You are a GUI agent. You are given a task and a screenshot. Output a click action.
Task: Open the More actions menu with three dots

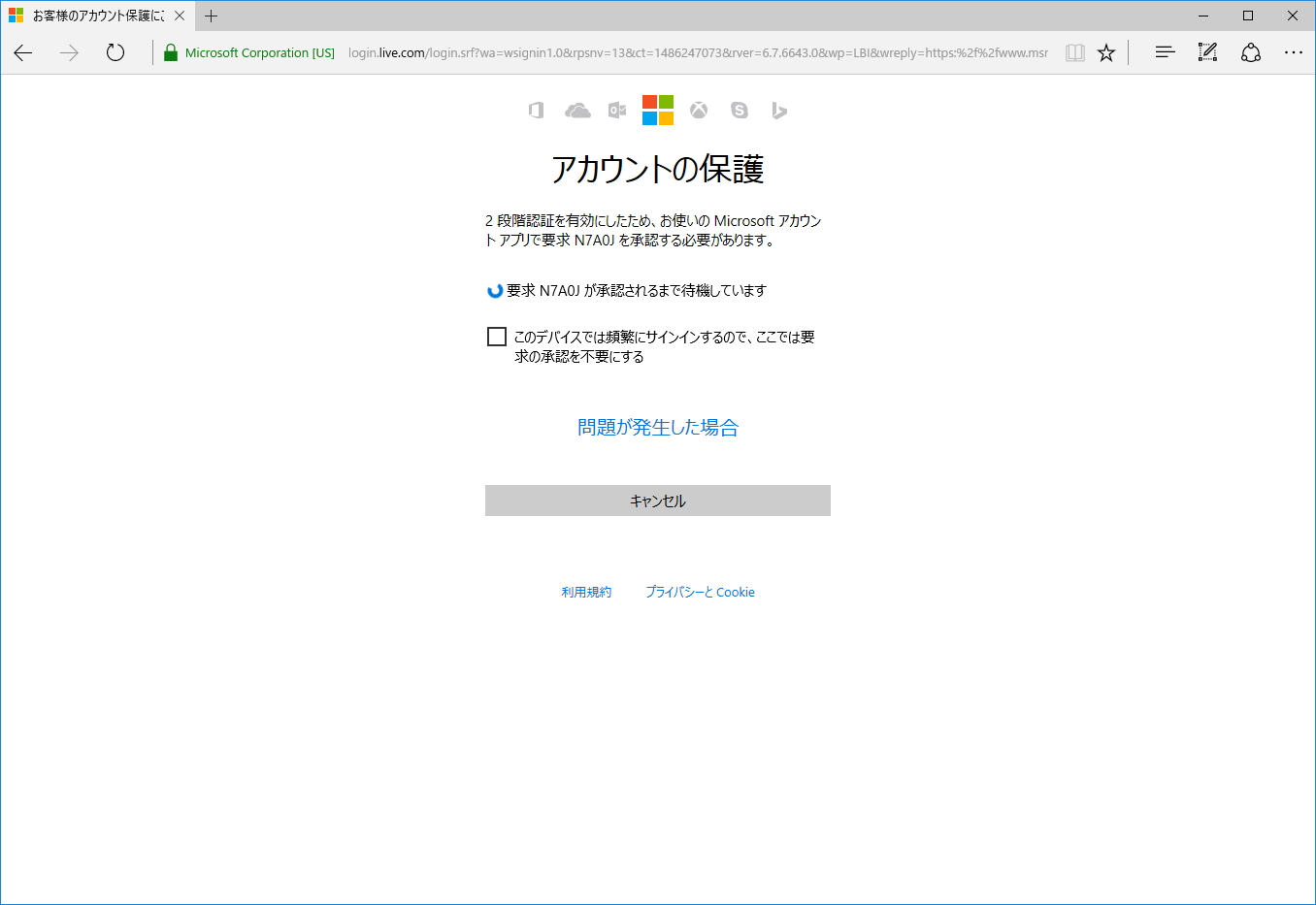pyautogui.click(x=1293, y=52)
